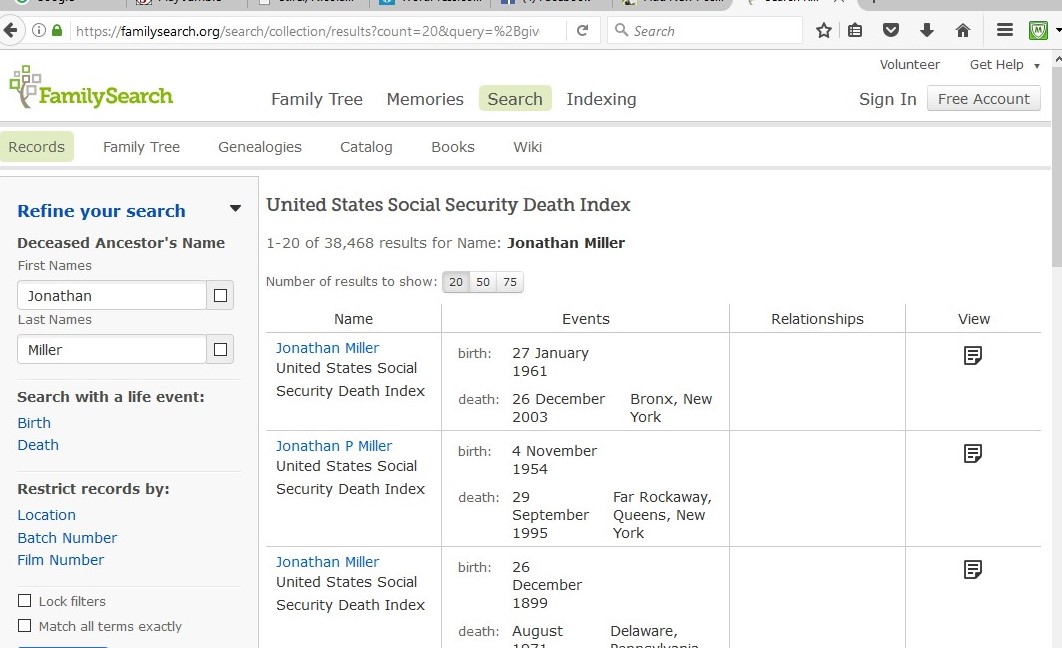The height and width of the screenshot is (648, 1062).
Task: Click the familysearch.org URL address bar
Action: pos(308,30)
